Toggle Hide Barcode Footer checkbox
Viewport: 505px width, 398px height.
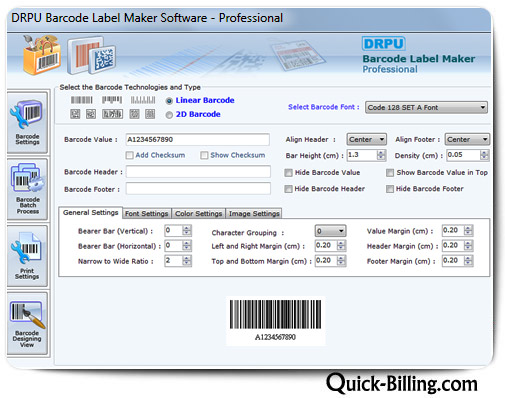[390, 189]
